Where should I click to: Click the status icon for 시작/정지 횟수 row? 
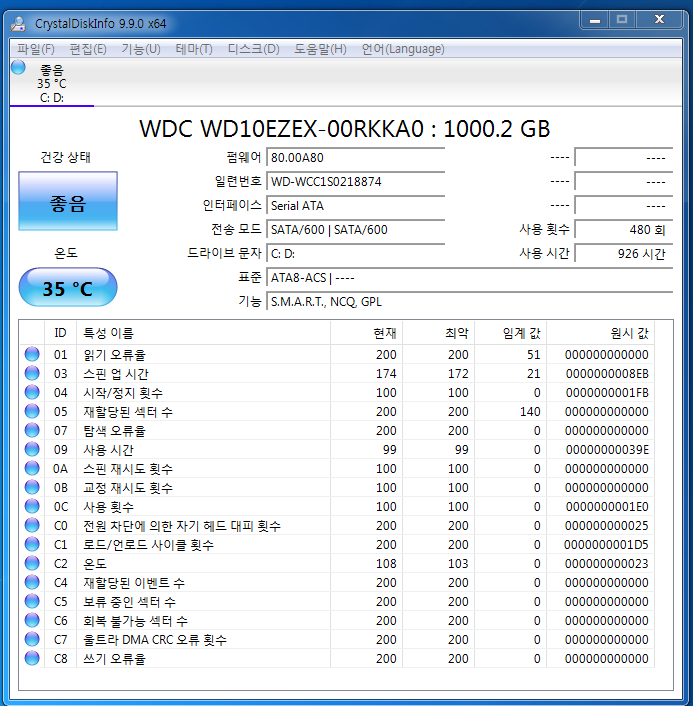point(32,392)
